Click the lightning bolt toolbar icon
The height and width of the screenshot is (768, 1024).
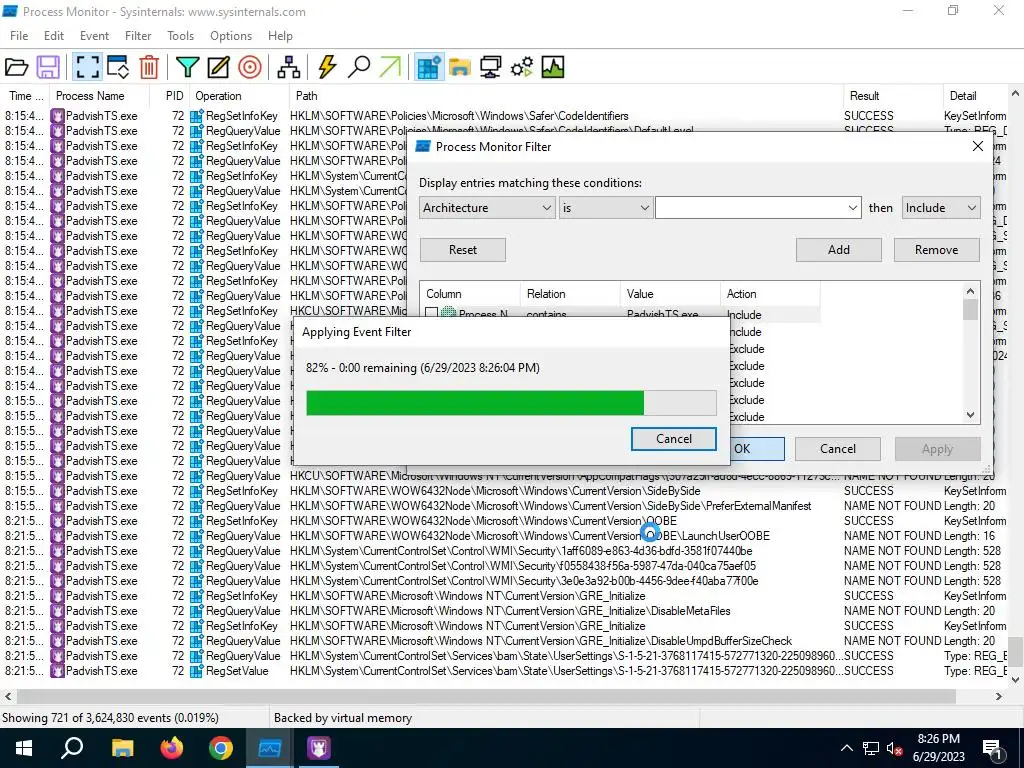click(327, 67)
